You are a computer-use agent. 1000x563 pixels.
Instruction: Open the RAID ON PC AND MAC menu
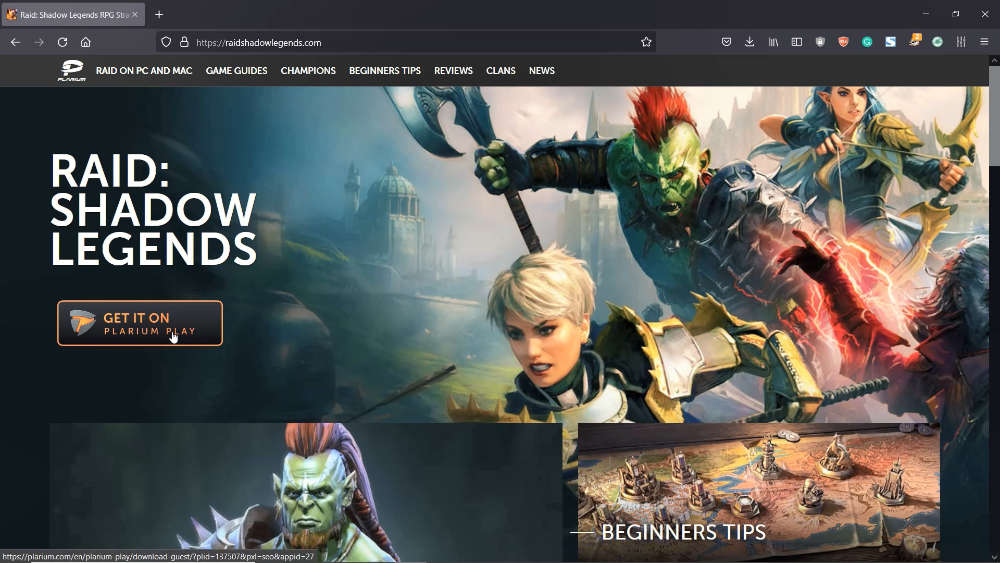pyautogui.click(x=143, y=71)
